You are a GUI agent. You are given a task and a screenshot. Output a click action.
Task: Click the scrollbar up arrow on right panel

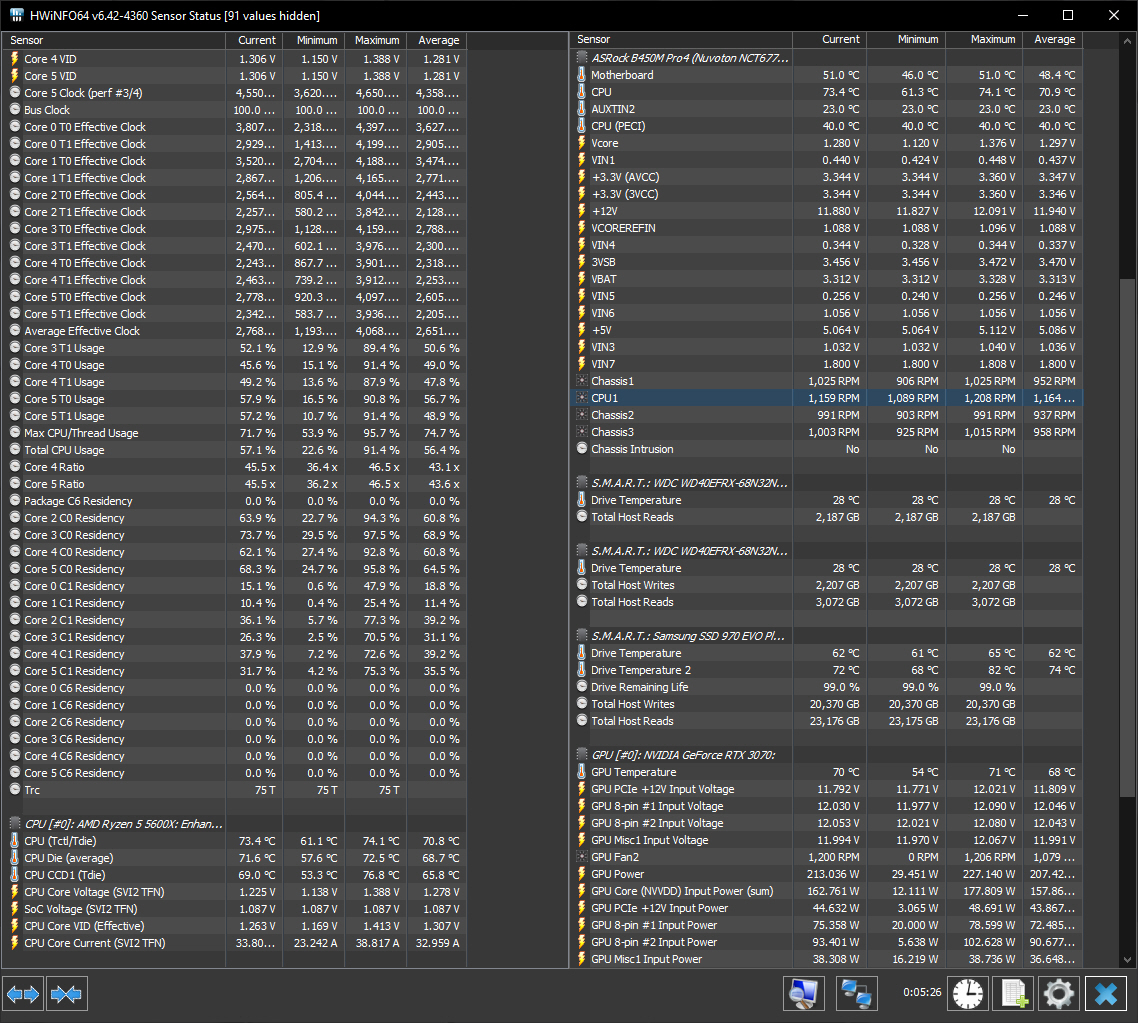coord(1126,41)
